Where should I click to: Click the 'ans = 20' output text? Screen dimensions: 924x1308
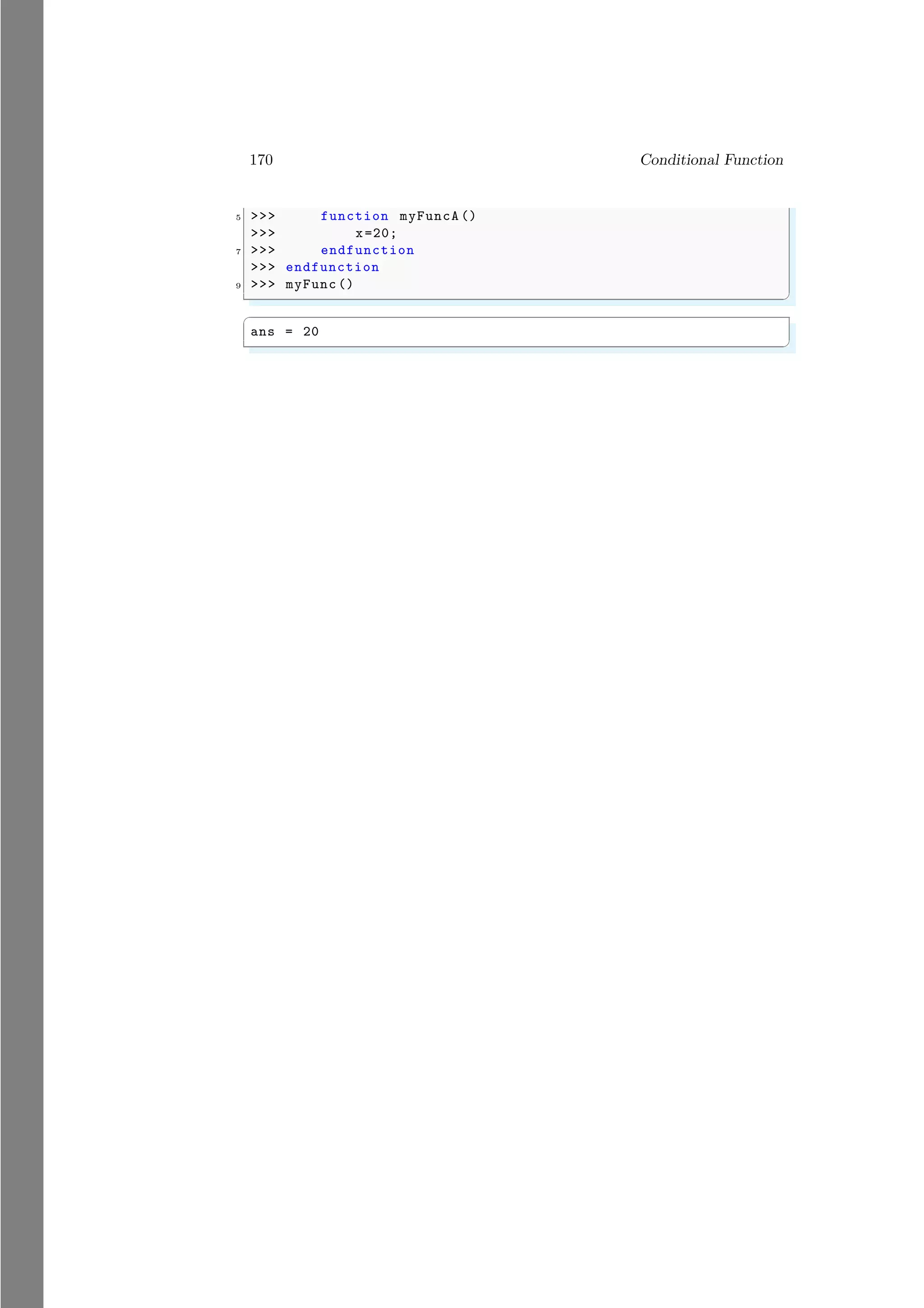pos(285,332)
